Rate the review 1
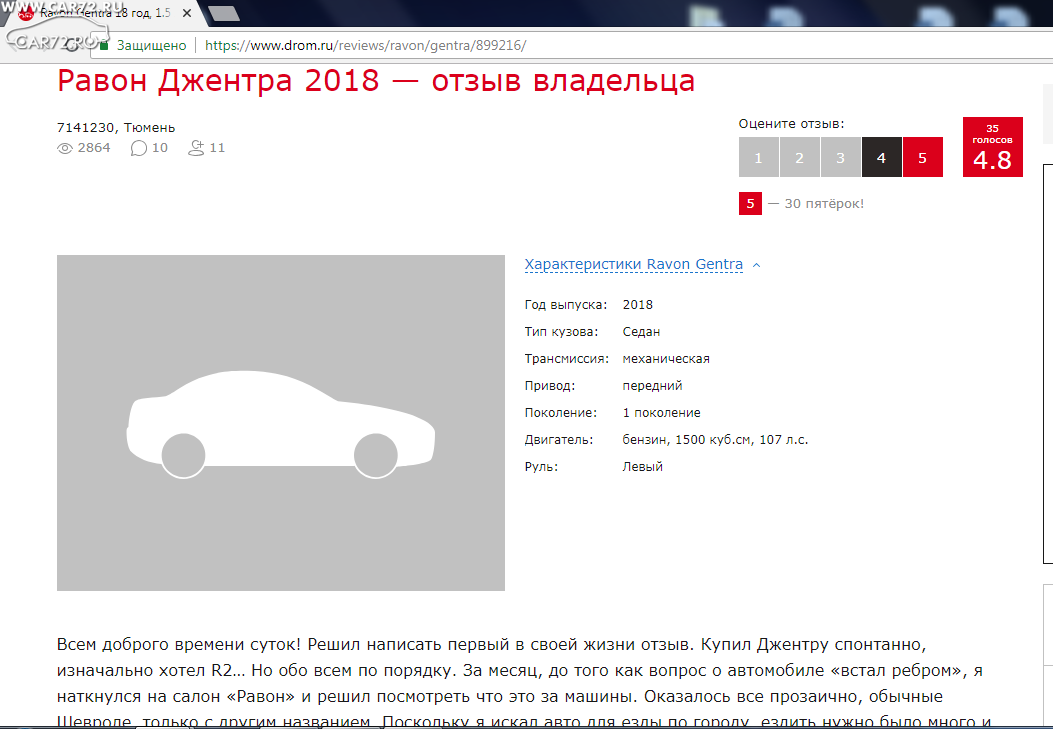The height and width of the screenshot is (729, 1053). (758, 157)
